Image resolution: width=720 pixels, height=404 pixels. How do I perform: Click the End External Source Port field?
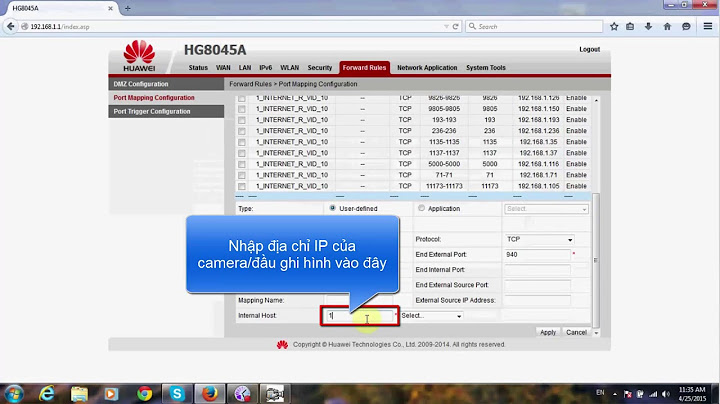pyautogui.click(x=537, y=285)
